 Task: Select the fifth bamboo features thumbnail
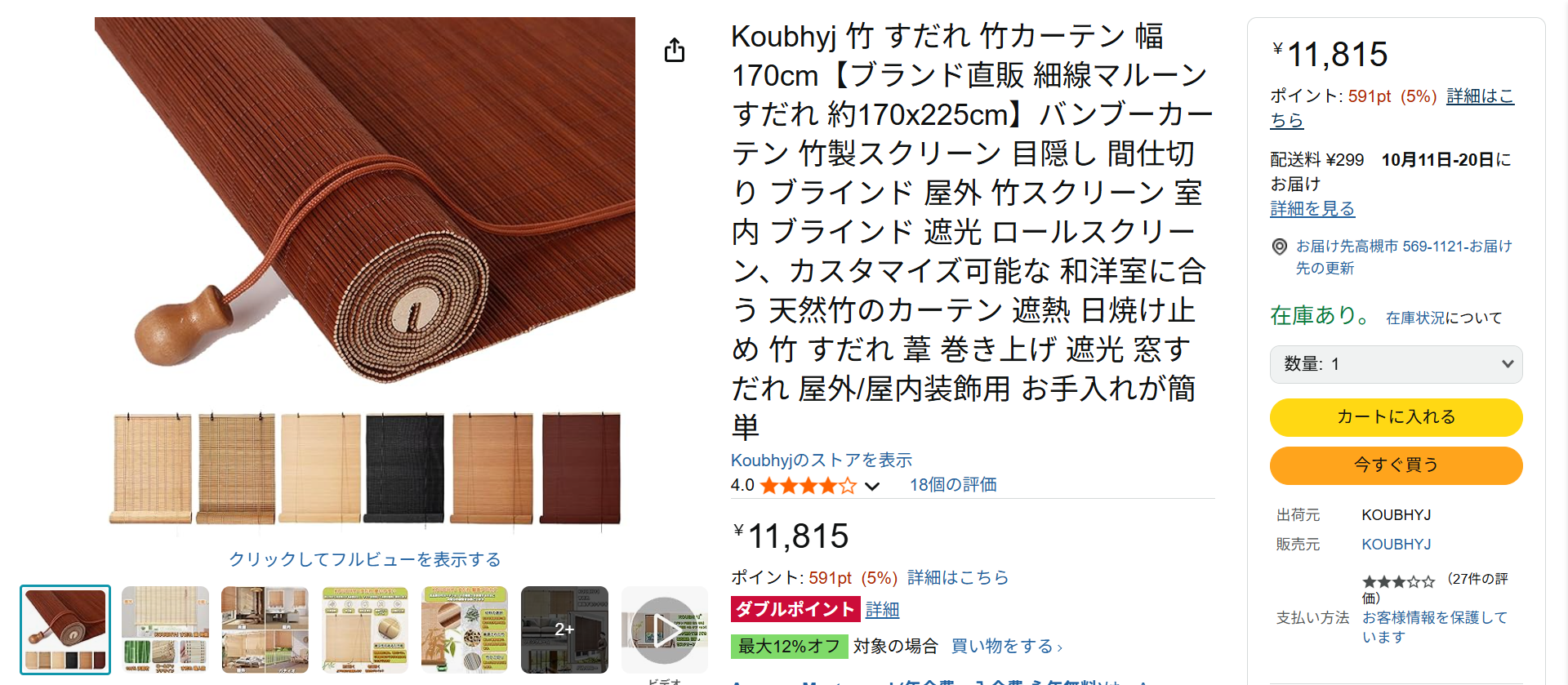click(x=465, y=629)
